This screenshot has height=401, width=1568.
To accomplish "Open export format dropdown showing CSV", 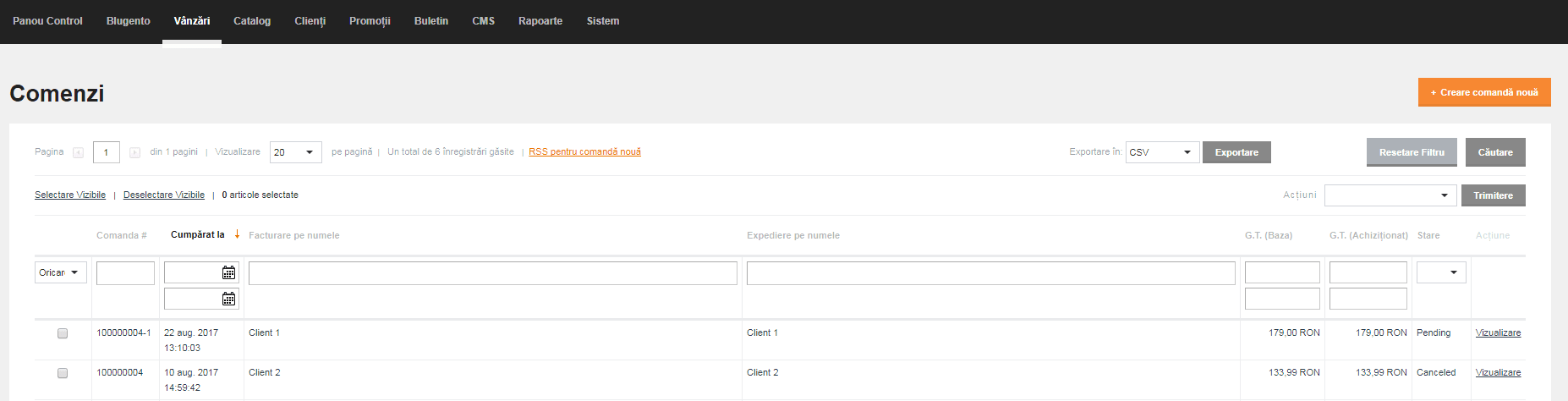I will pos(1162,152).
